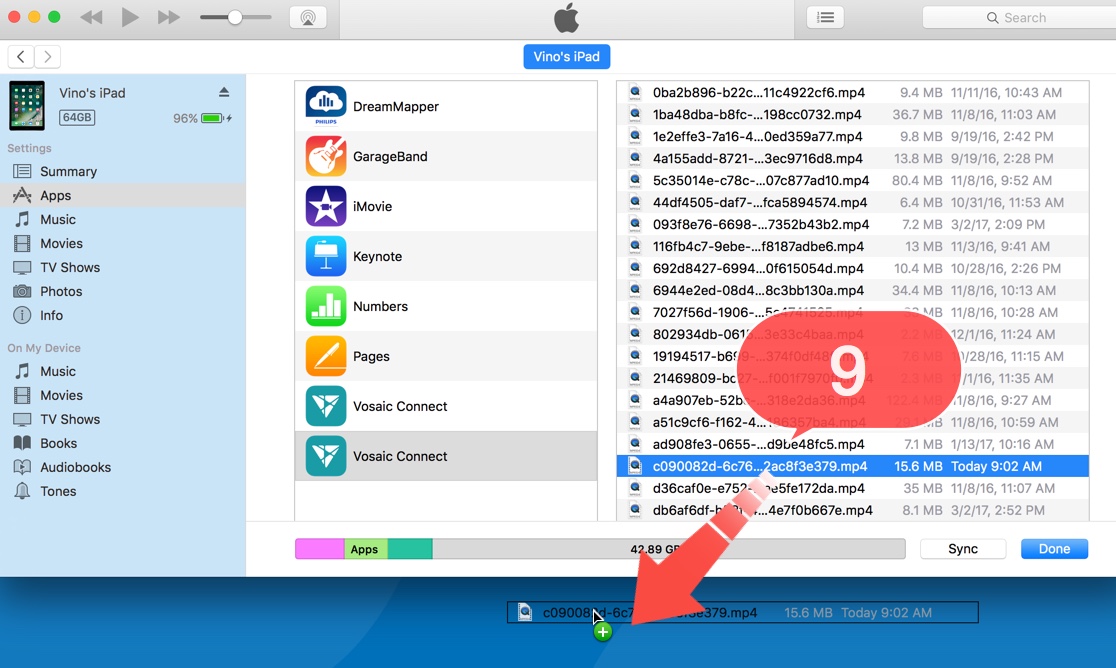This screenshot has height=668, width=1116.
Task: Click the rewind playback button
Action: 91,17
